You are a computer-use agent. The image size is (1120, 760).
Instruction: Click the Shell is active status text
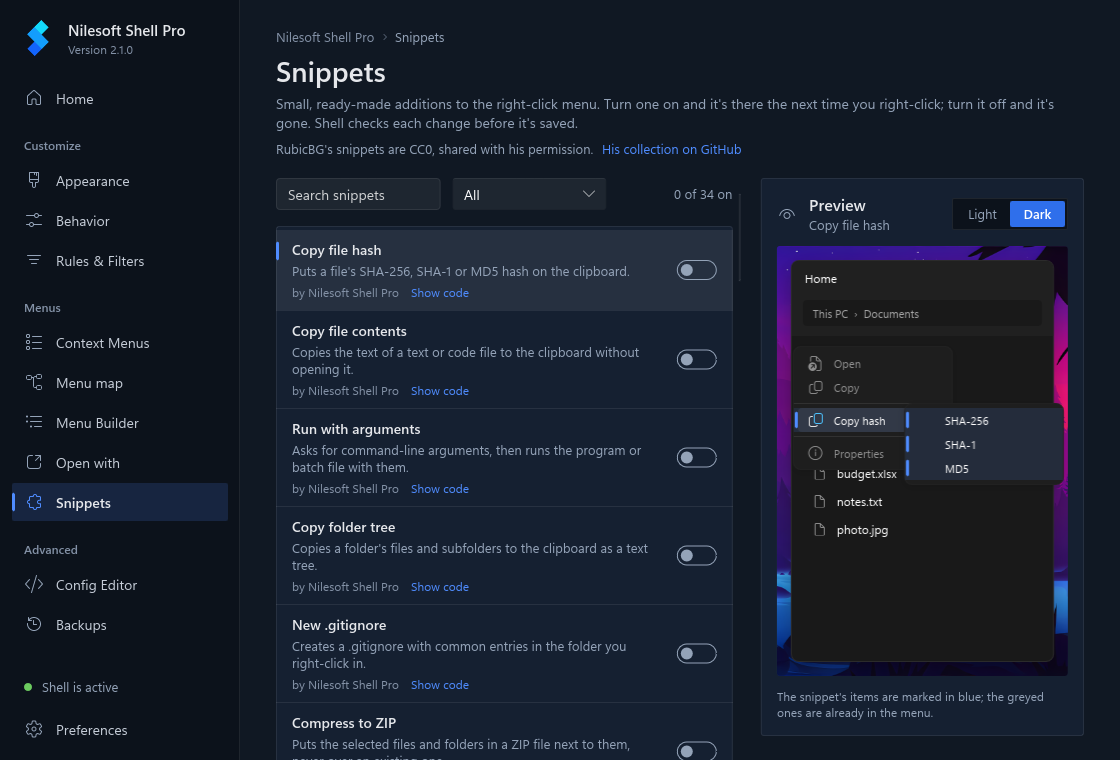[80, 687]
